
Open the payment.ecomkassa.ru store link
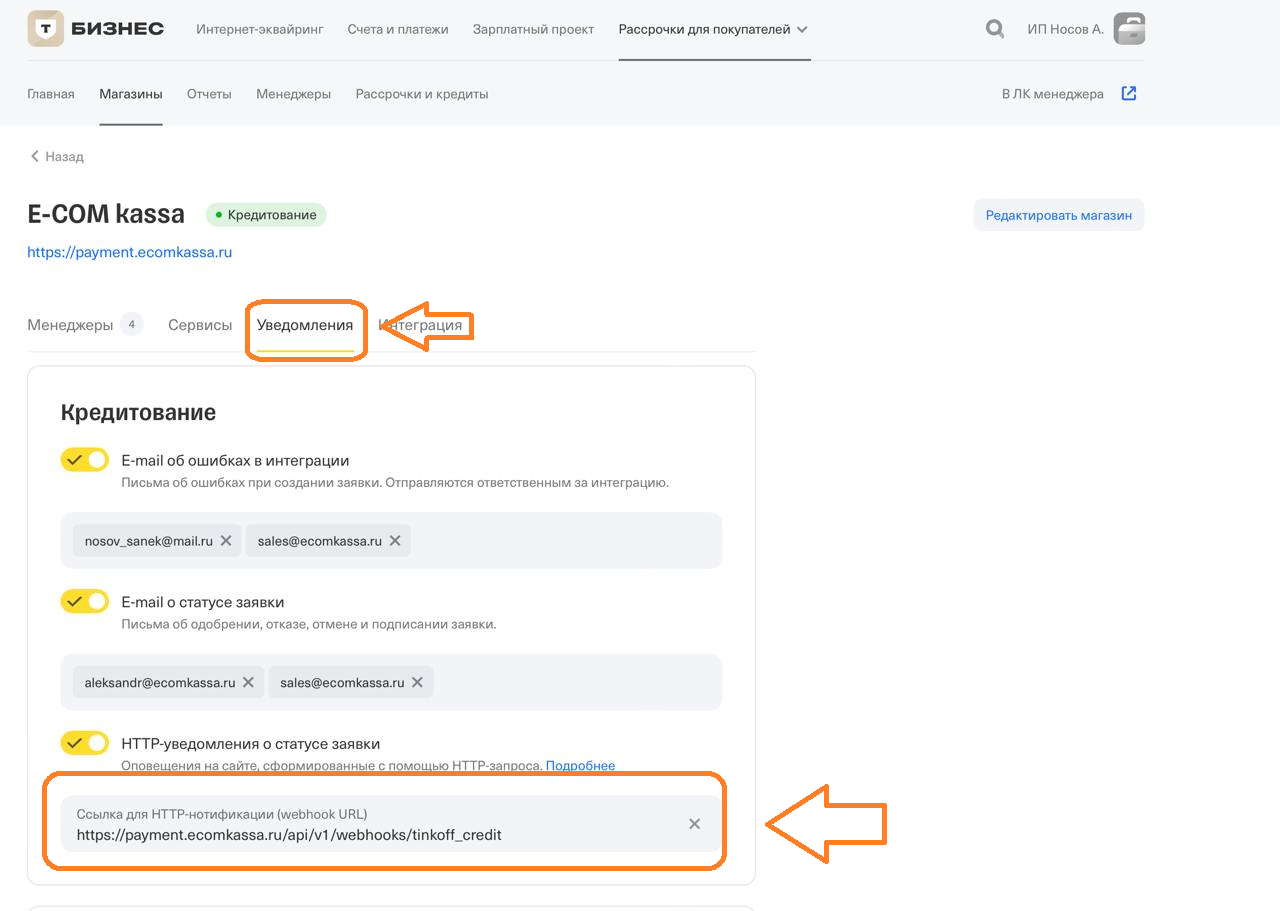click(130, 252)
